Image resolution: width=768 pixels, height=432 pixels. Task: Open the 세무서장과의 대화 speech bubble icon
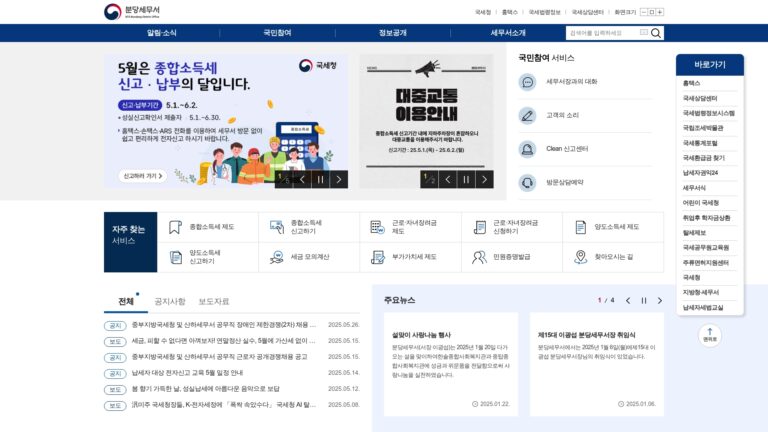(x=528, y=82)
